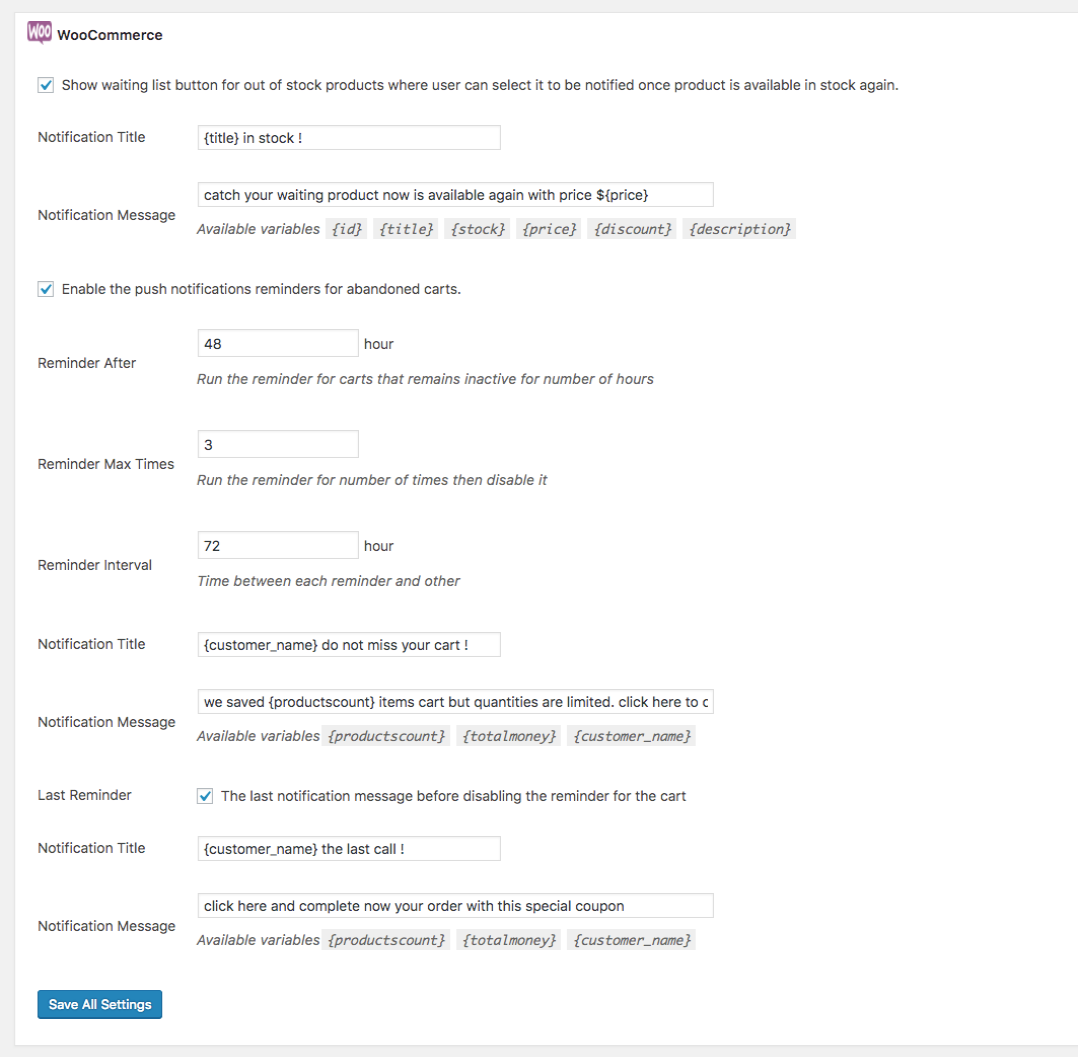Disable abandoned cart push reminders checkbox
The image size is (1078, 1057).
tap(46, 289)
